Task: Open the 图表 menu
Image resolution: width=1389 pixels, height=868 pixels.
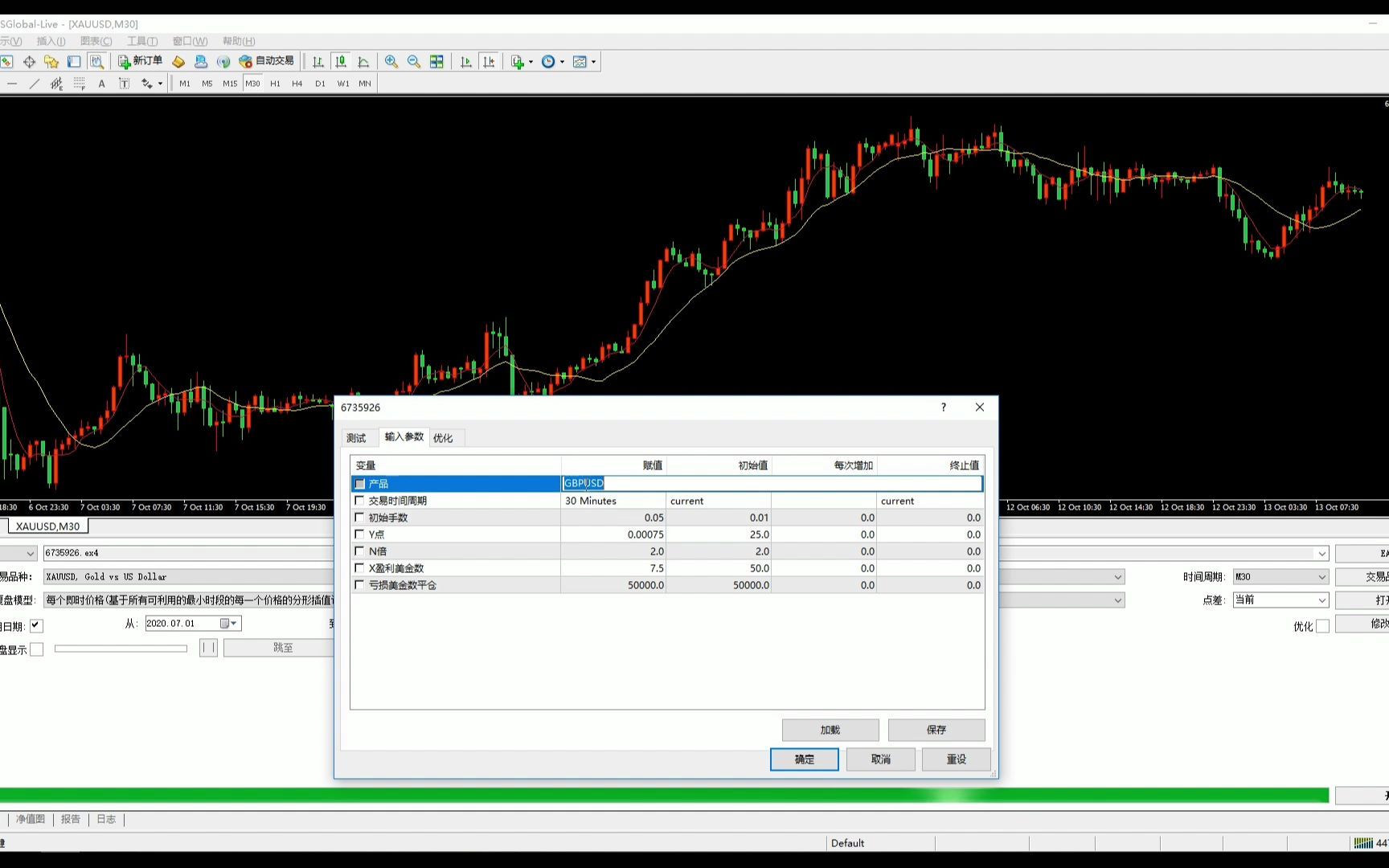Action: pos(96,41)
